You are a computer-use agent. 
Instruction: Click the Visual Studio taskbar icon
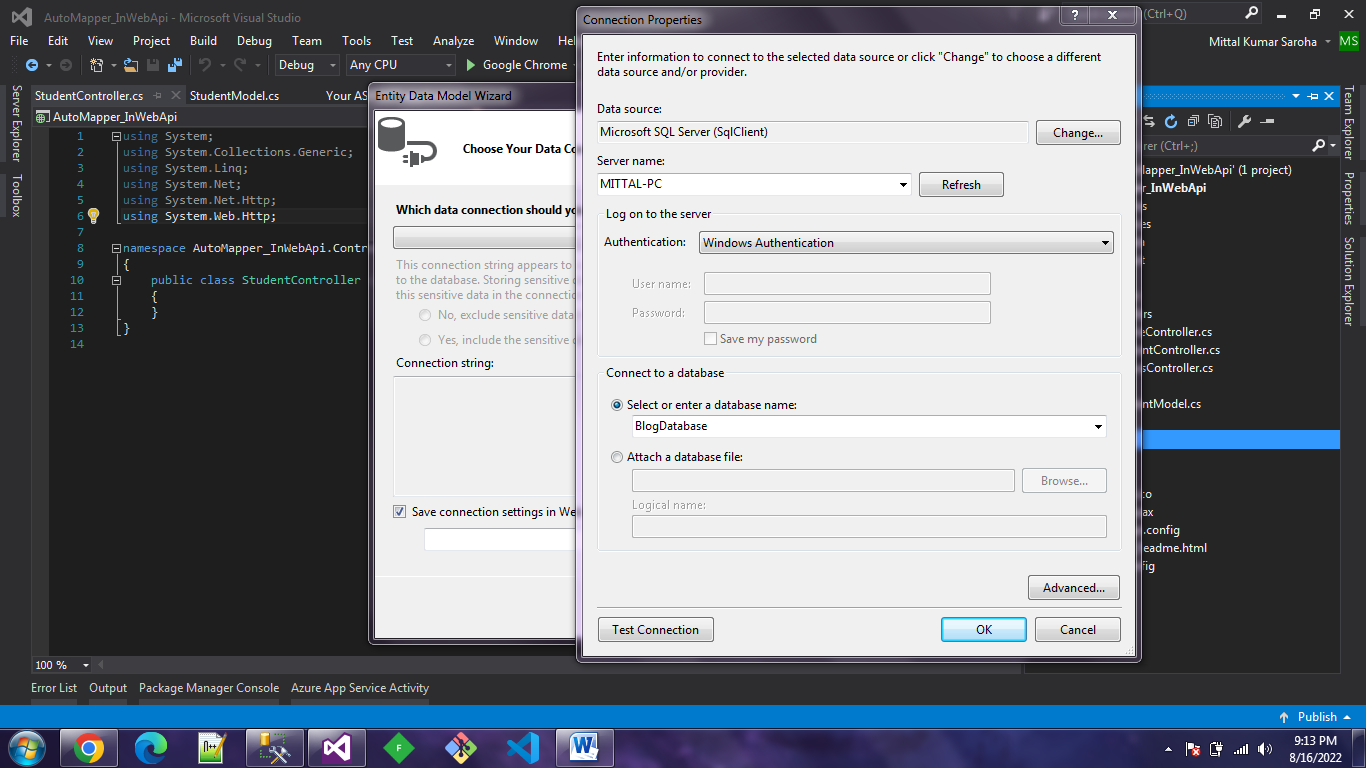[x=337, y=748]
